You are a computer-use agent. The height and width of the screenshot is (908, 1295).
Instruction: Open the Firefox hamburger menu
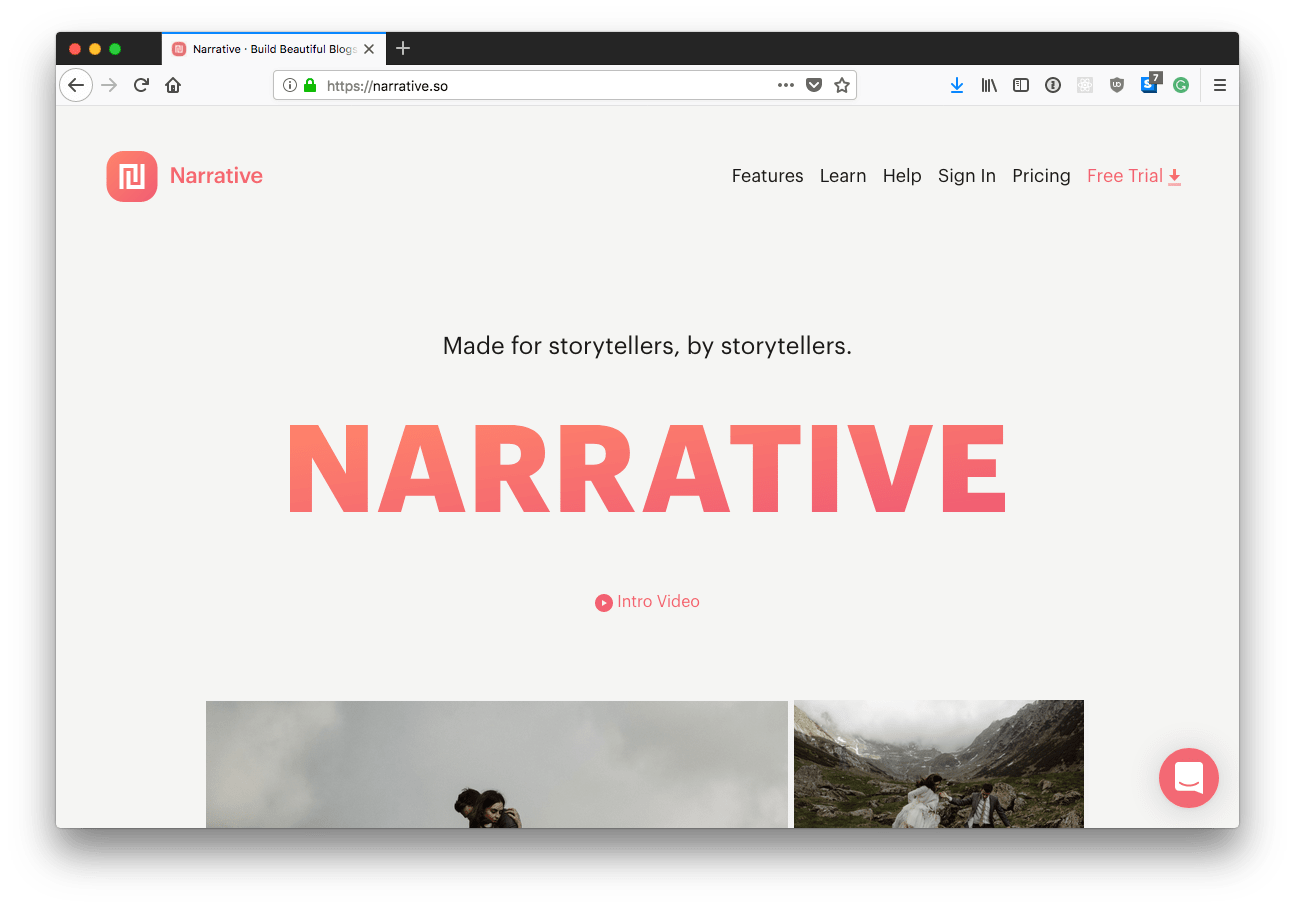tap(1220, 86)
